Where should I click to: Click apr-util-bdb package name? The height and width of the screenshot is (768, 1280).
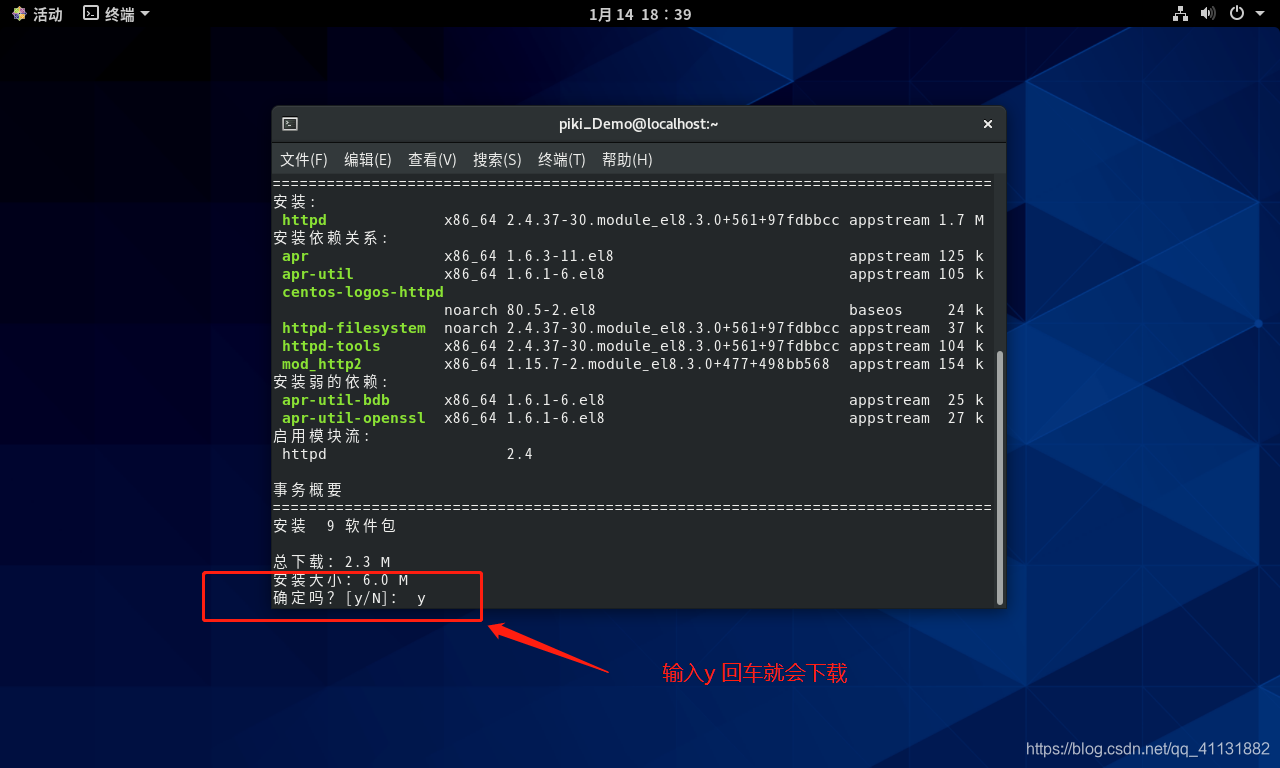(335, 400)
